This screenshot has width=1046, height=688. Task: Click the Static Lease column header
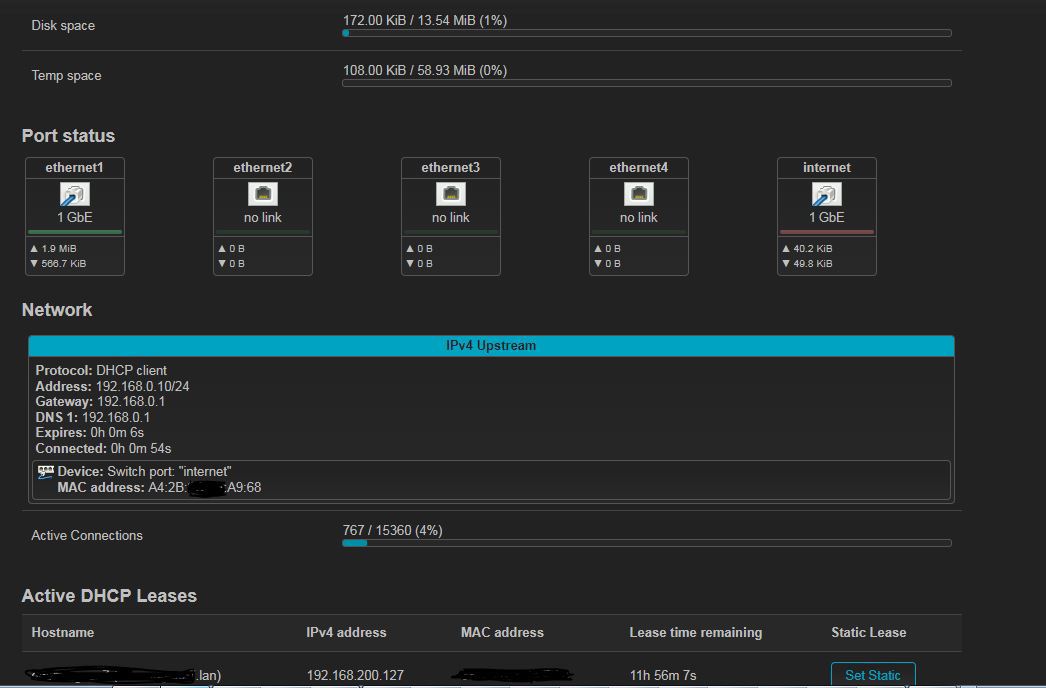click(x=868, y=632)
